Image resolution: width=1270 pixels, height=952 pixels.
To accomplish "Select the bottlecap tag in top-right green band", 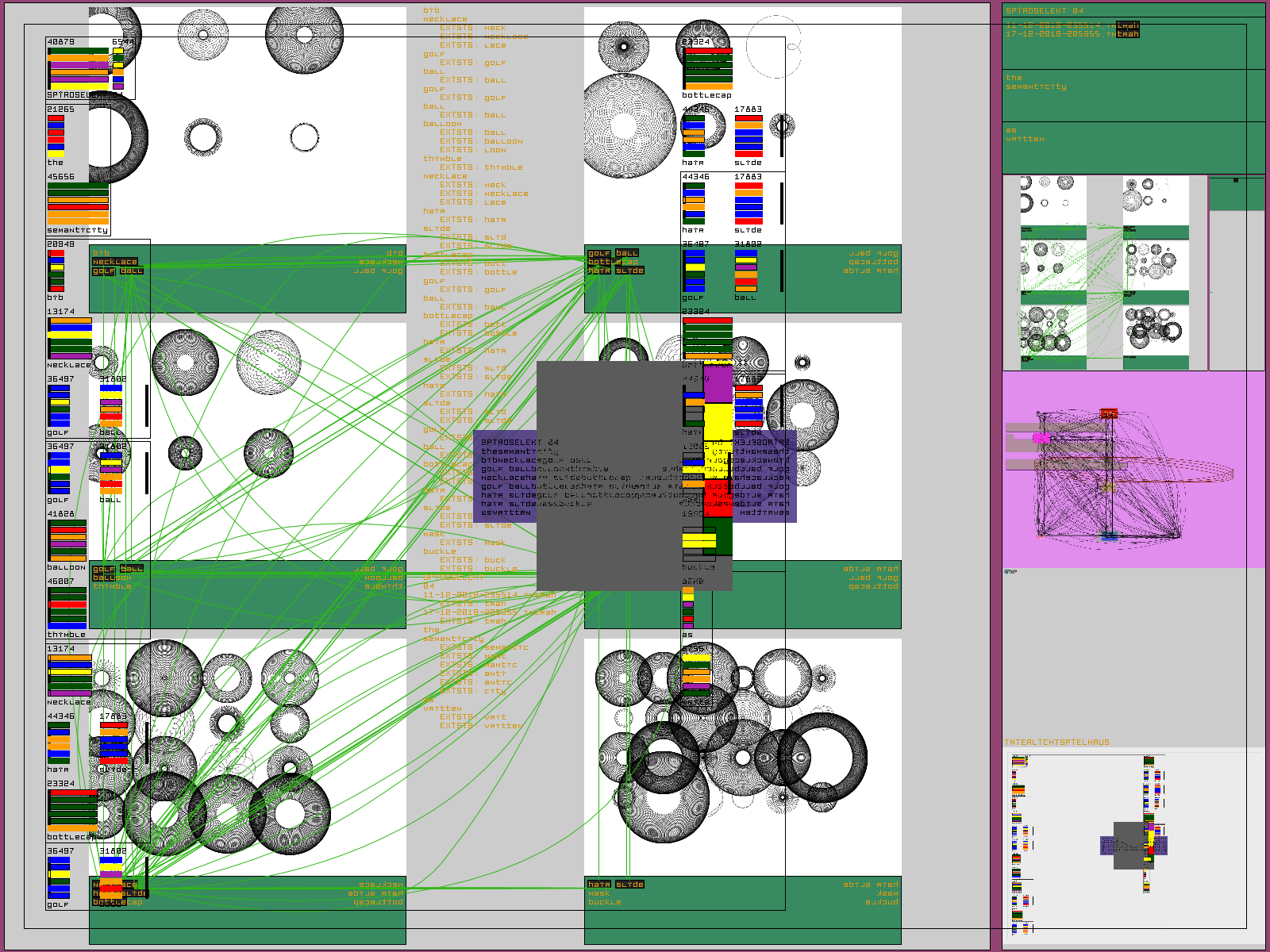I will [613, 262].
